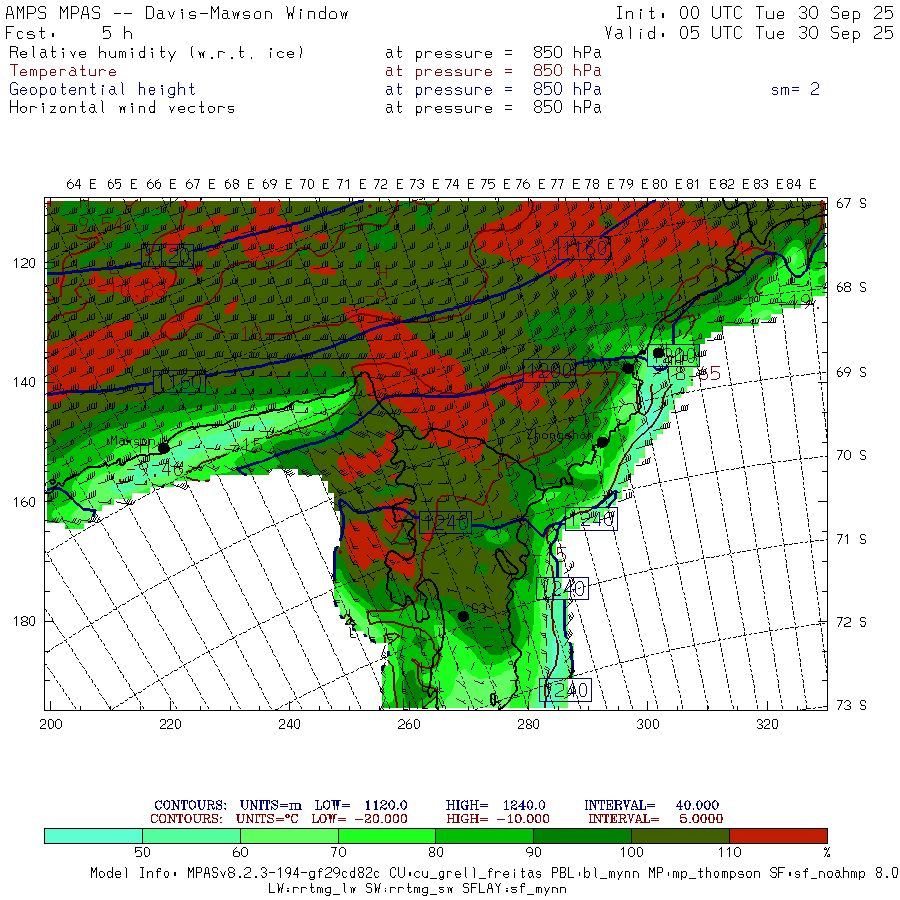Click the red 'INTERVAL= 5.0000' value
This screenshot has height=900, width=900.
655,819
